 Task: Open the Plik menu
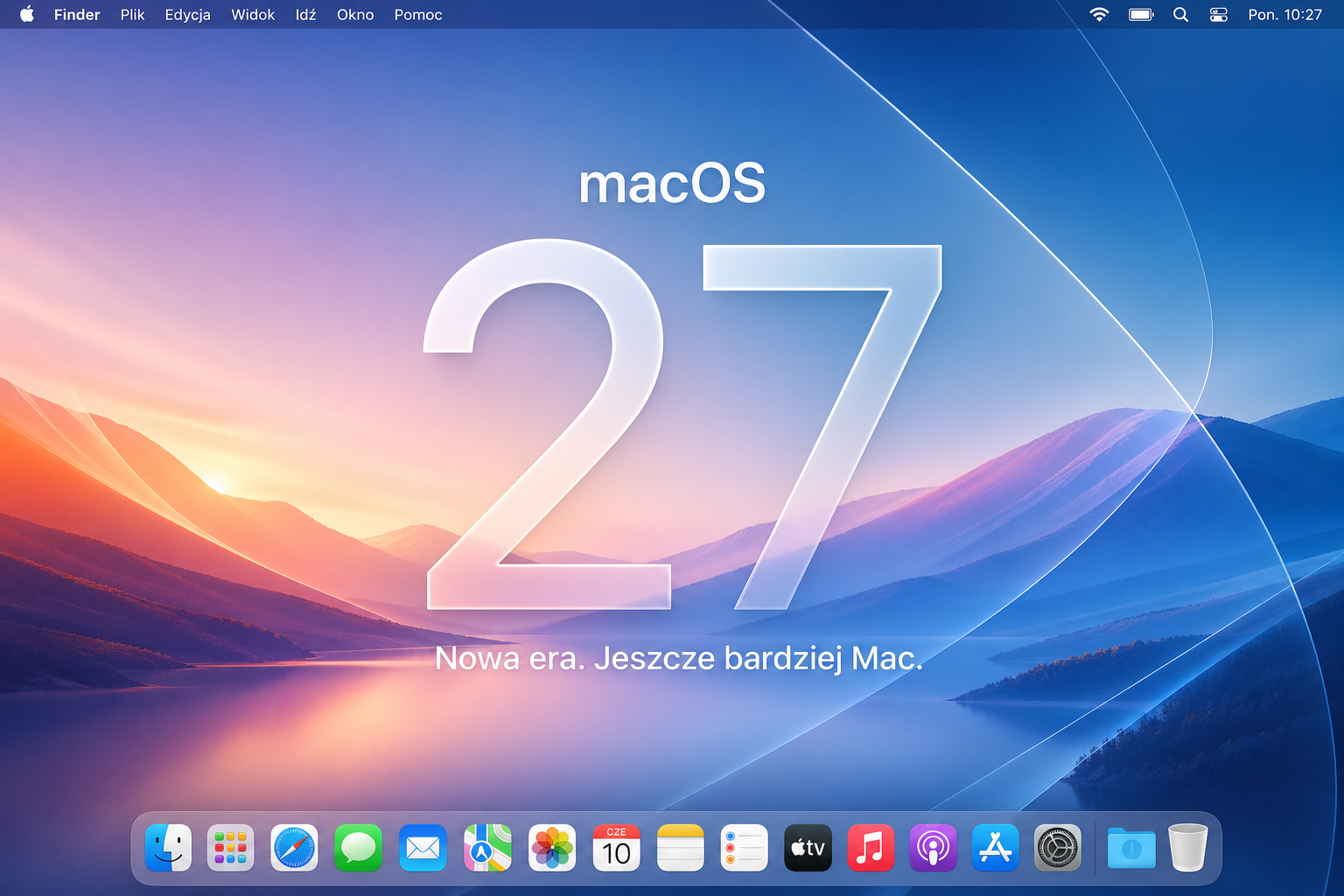132,15
